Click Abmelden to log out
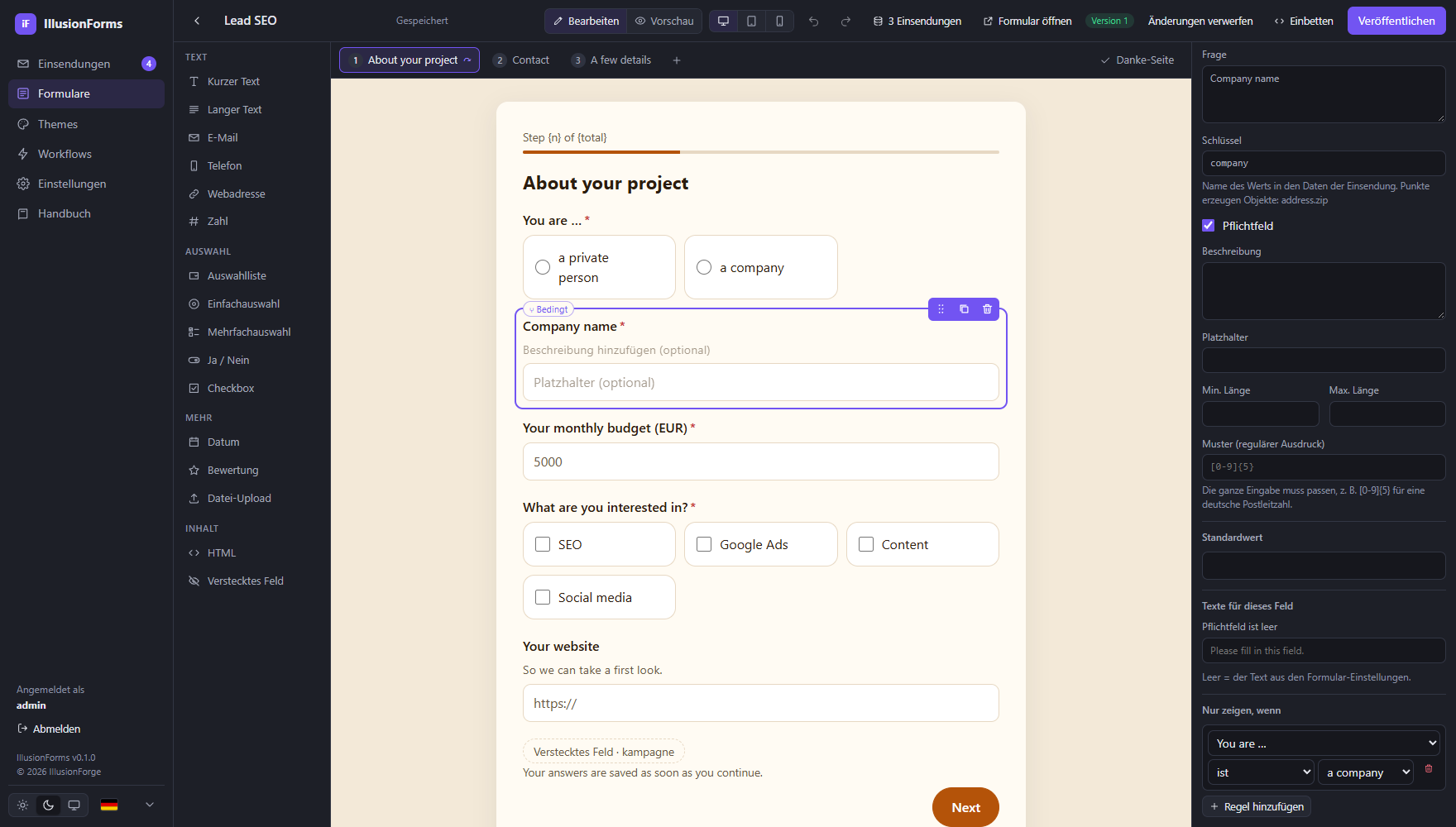Image resolution: width=1456 pixels, height=827 pixels. 49,729
